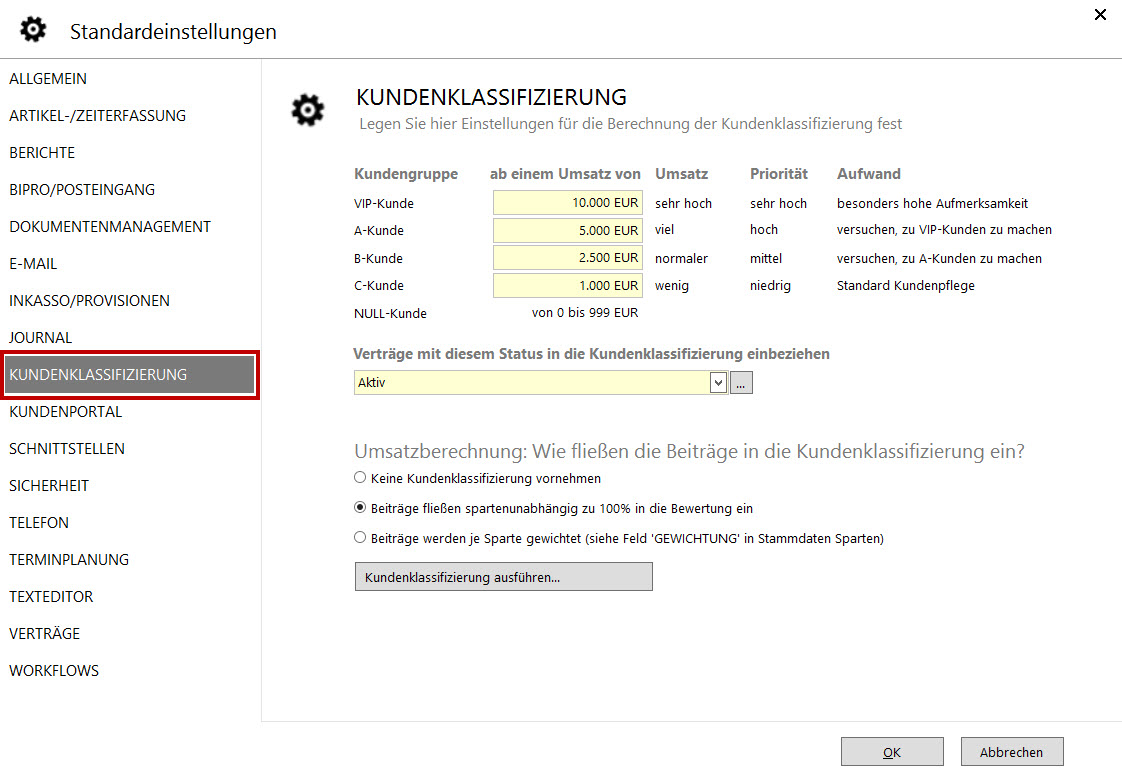
Task: Edit the A-Kunde threshold field 5.000 EUR
Action: click(x=568, y=231)
